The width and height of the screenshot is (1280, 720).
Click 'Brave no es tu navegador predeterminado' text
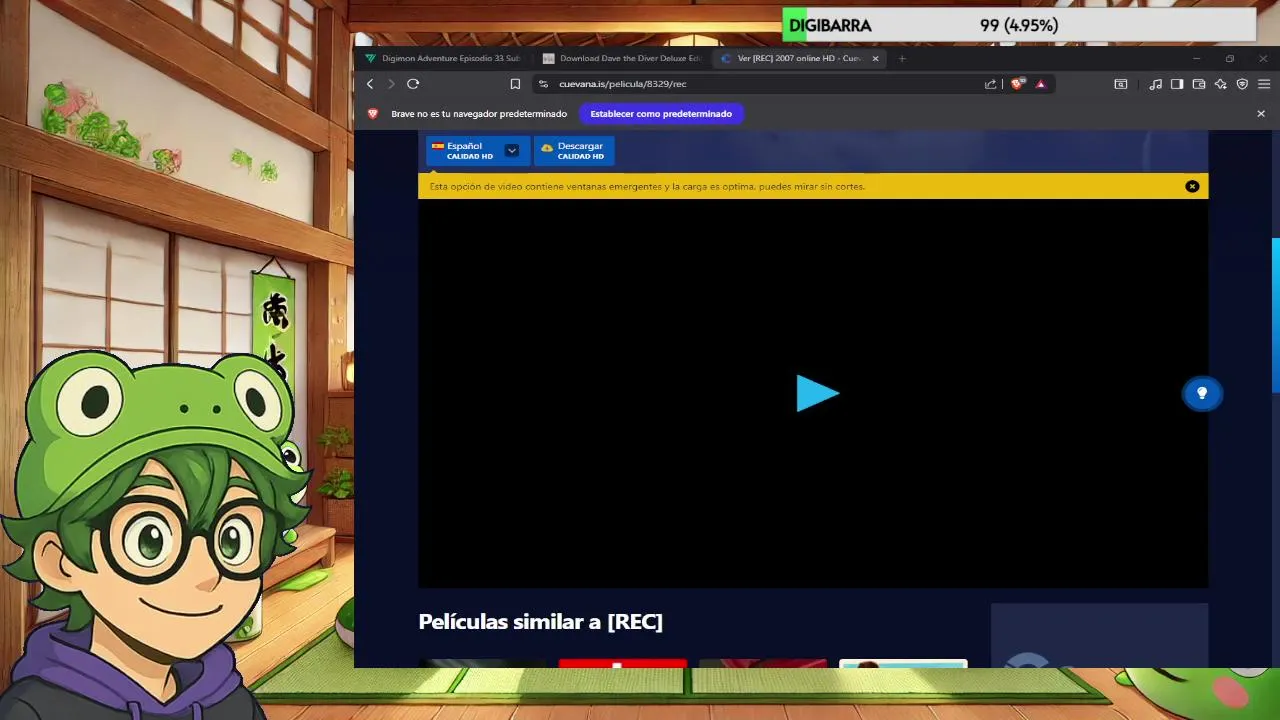click(x=479, y=114)
